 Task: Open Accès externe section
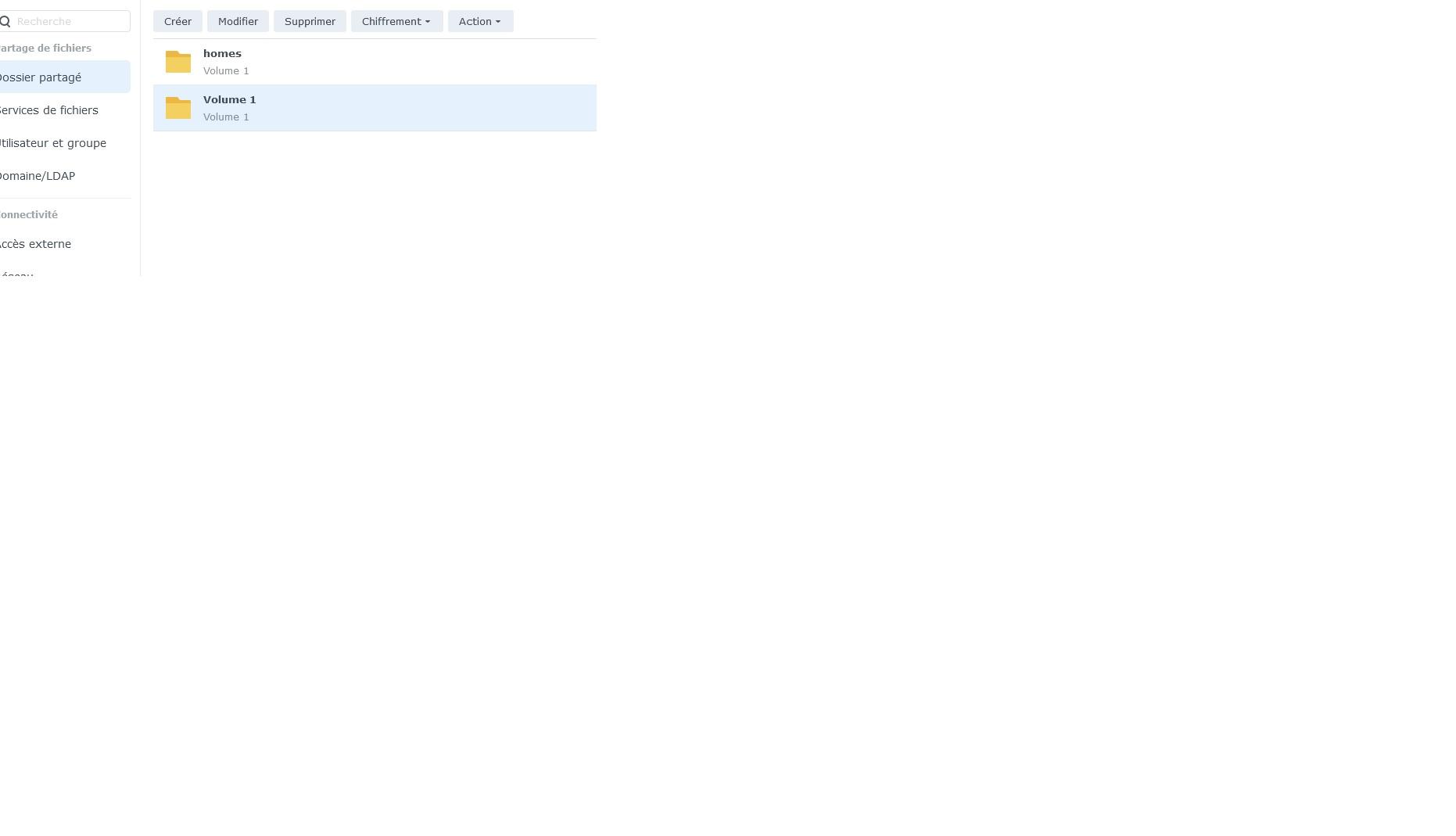(35, 244)
